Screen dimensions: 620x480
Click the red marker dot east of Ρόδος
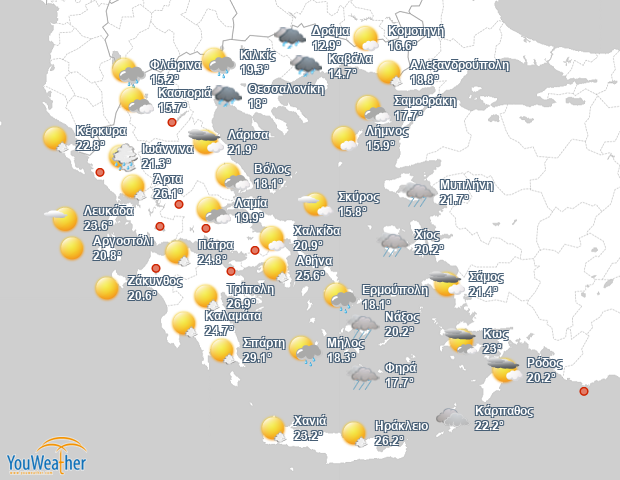[584, 391]
